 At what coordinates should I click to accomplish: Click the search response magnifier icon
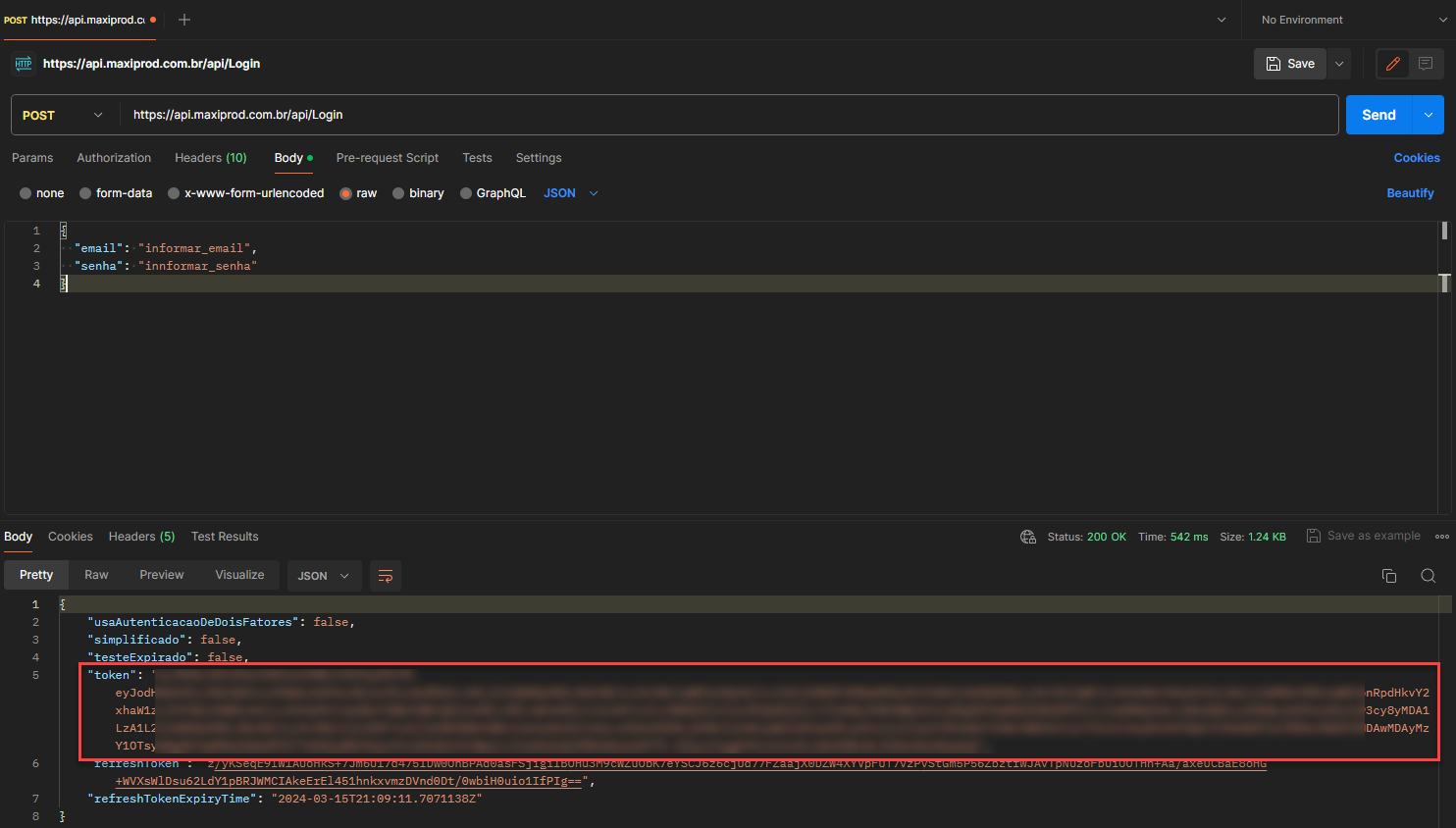pyautogui.click(x=1428, y=576)
